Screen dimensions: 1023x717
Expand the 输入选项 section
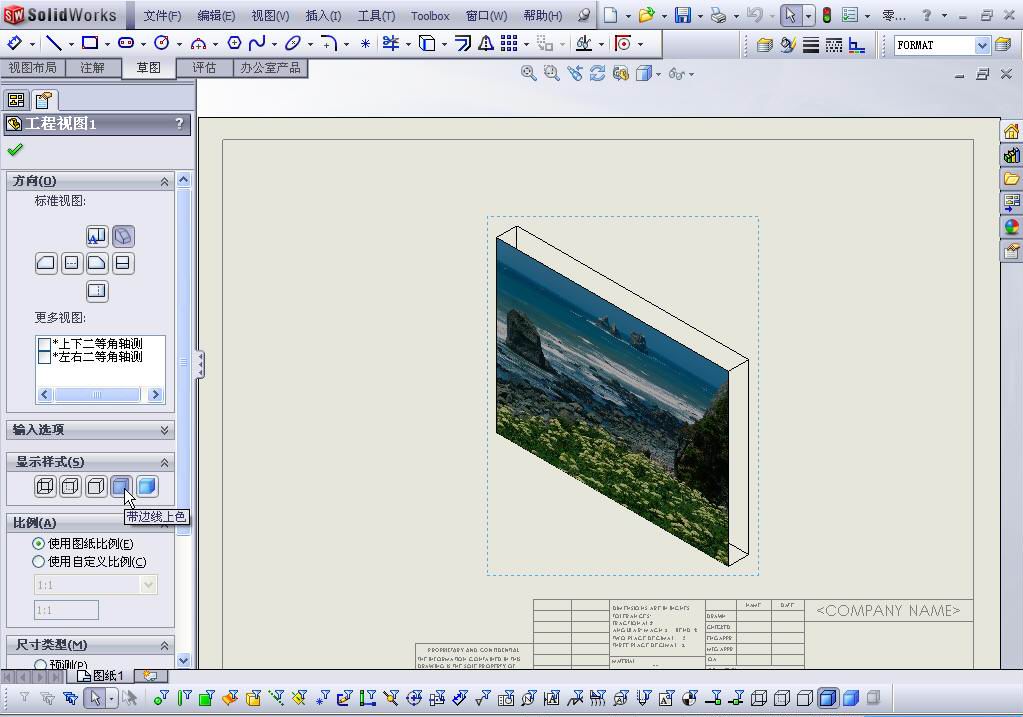[x=164, y=430]
